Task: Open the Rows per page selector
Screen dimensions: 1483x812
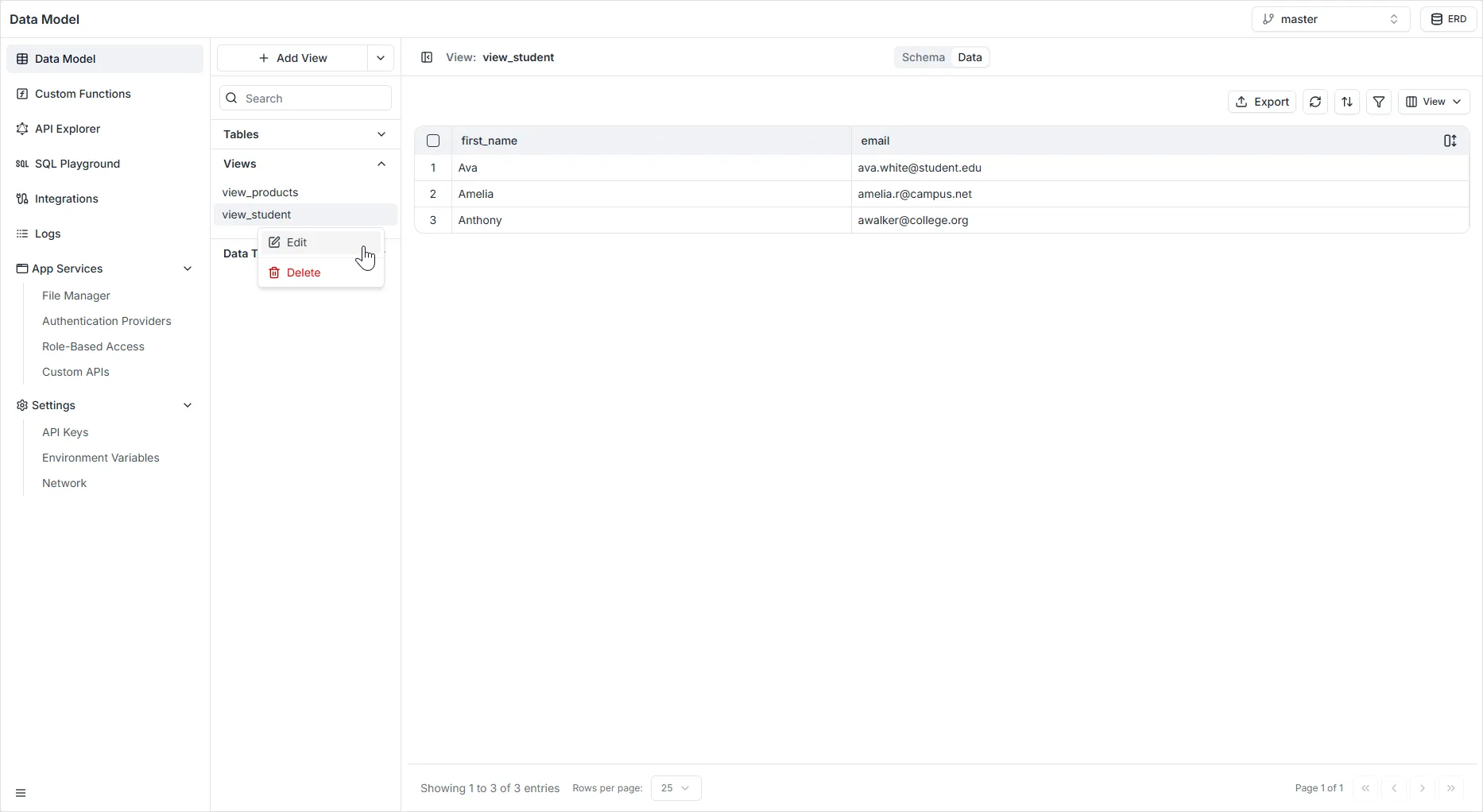Action: pos(675,788)
